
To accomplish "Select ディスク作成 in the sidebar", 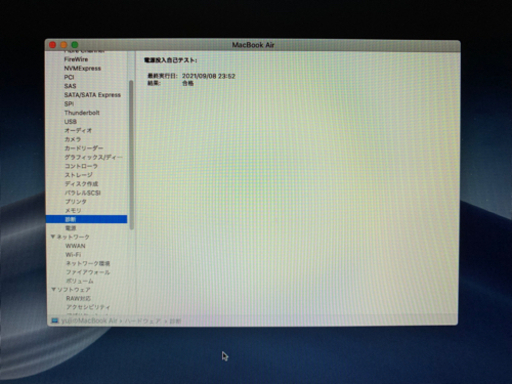I will (81, 184).
